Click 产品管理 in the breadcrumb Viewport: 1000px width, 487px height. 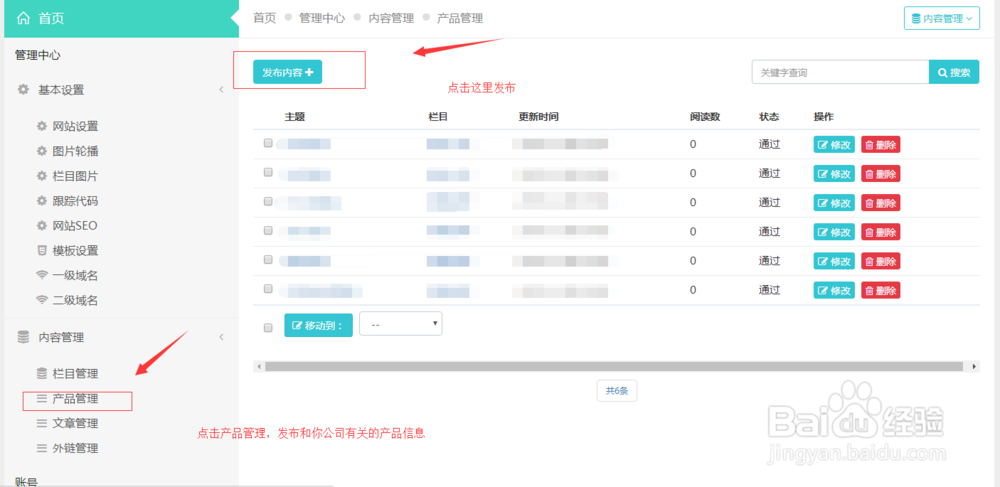460,18
